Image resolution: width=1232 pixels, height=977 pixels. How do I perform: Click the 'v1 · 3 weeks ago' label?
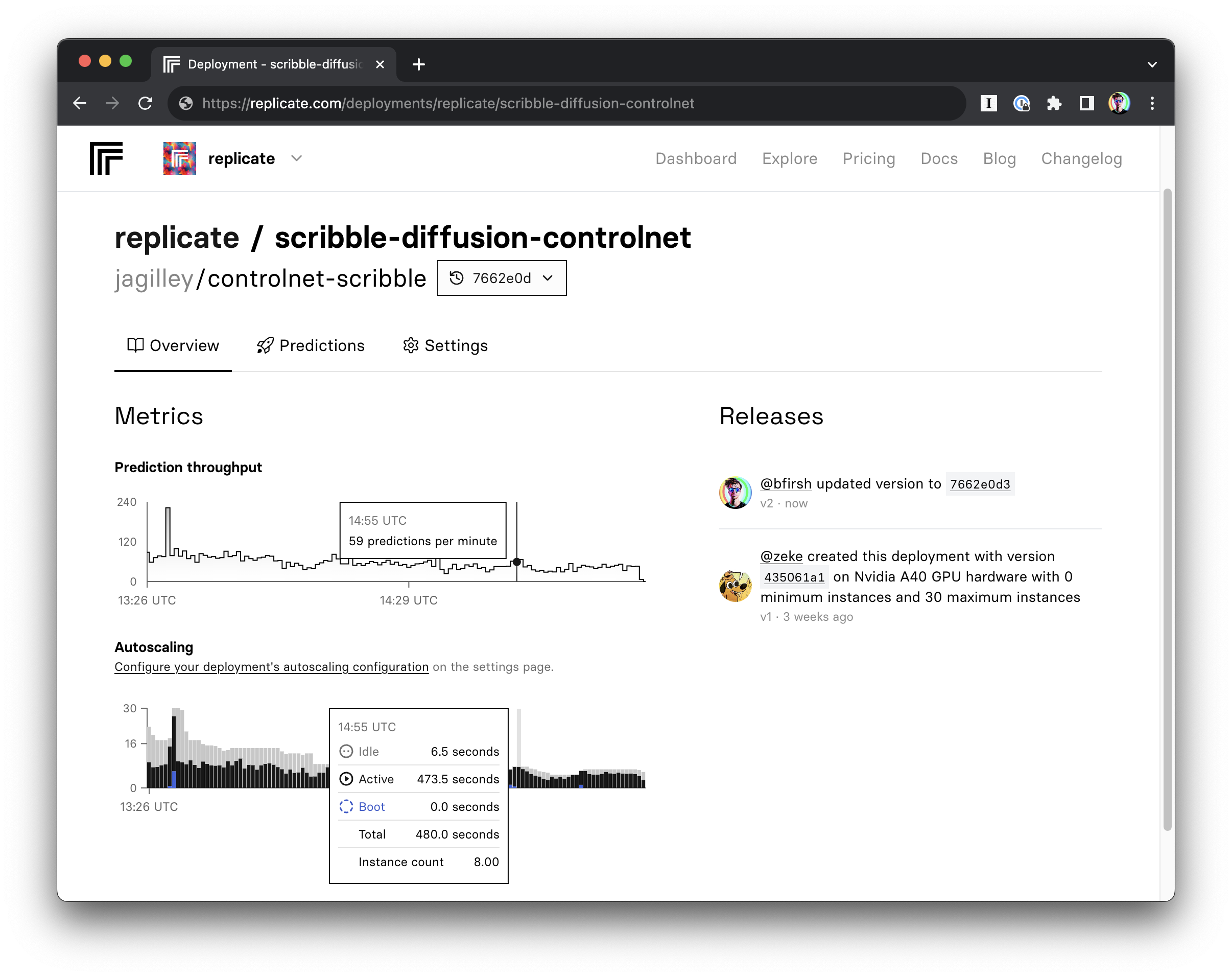[807, 616]
